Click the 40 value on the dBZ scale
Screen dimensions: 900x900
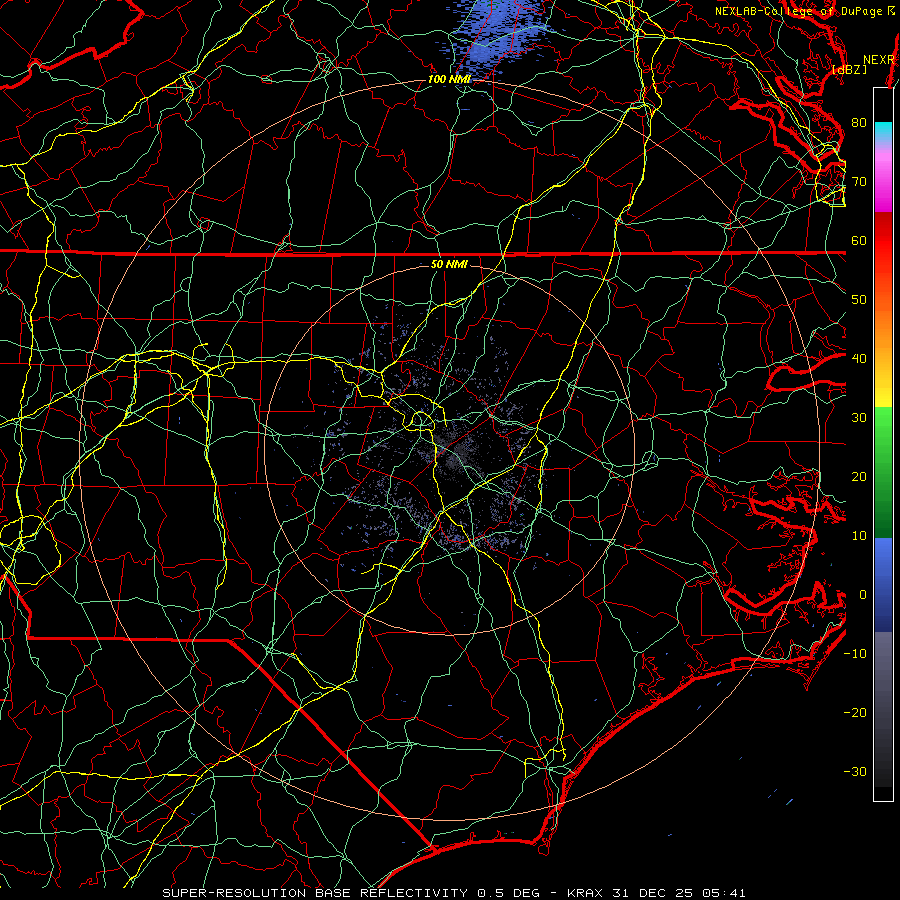point(859,359)
